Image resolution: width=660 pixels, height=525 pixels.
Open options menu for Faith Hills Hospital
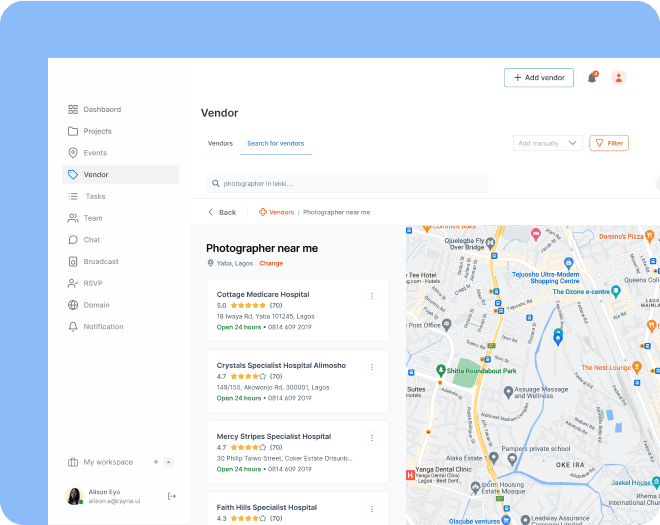pos(372,509)
